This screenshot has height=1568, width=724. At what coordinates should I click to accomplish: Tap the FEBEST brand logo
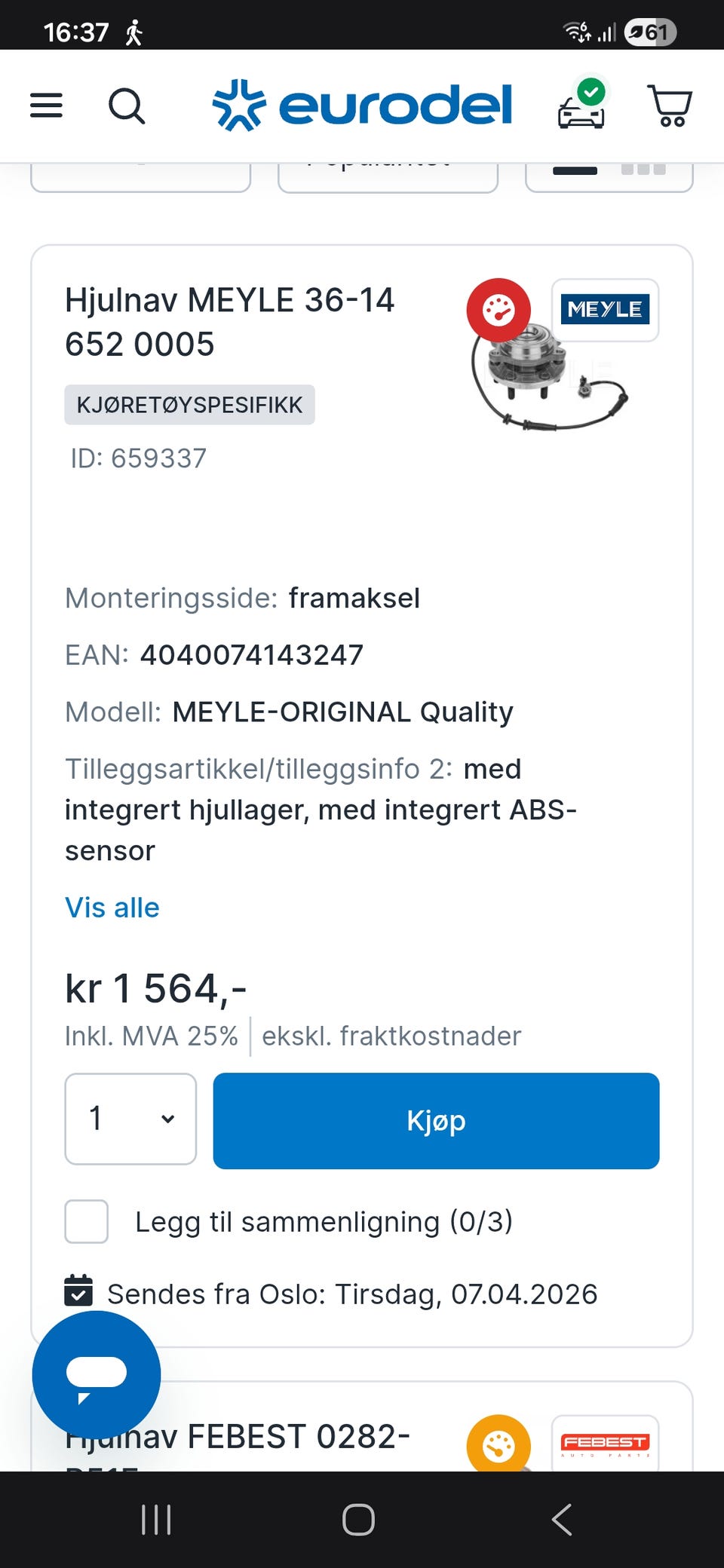[x=605, y=1442]
